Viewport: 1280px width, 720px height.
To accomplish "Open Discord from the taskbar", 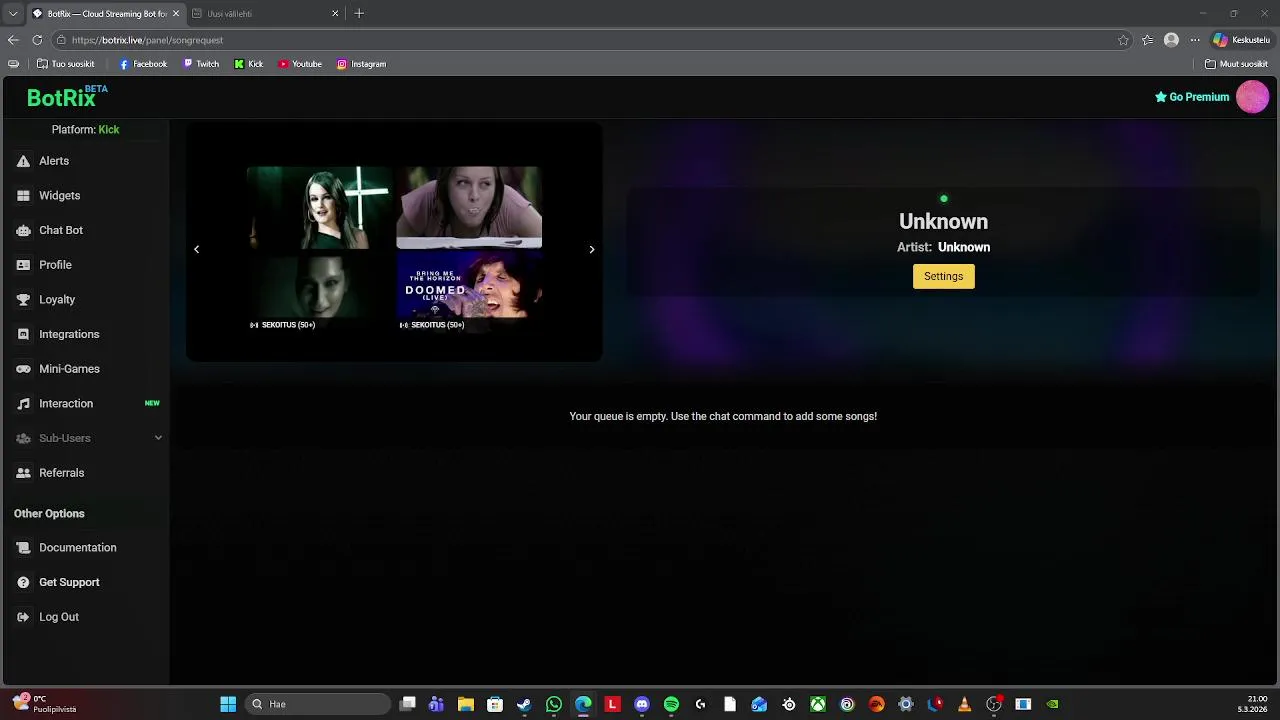I will 642,704.
